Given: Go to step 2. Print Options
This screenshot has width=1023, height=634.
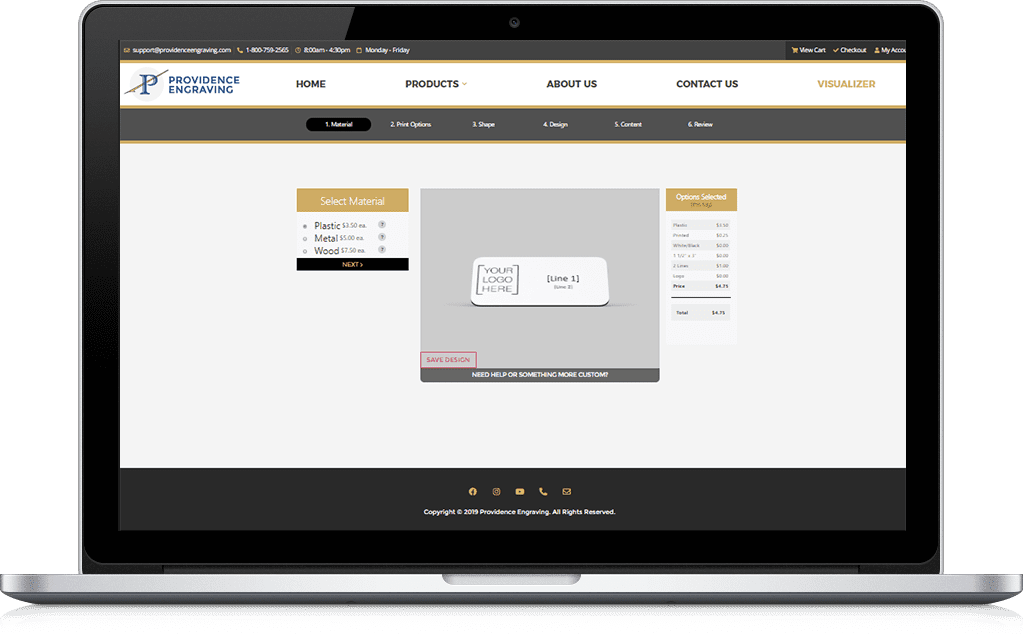Looking at the screenshot, I should click(410, 125).
